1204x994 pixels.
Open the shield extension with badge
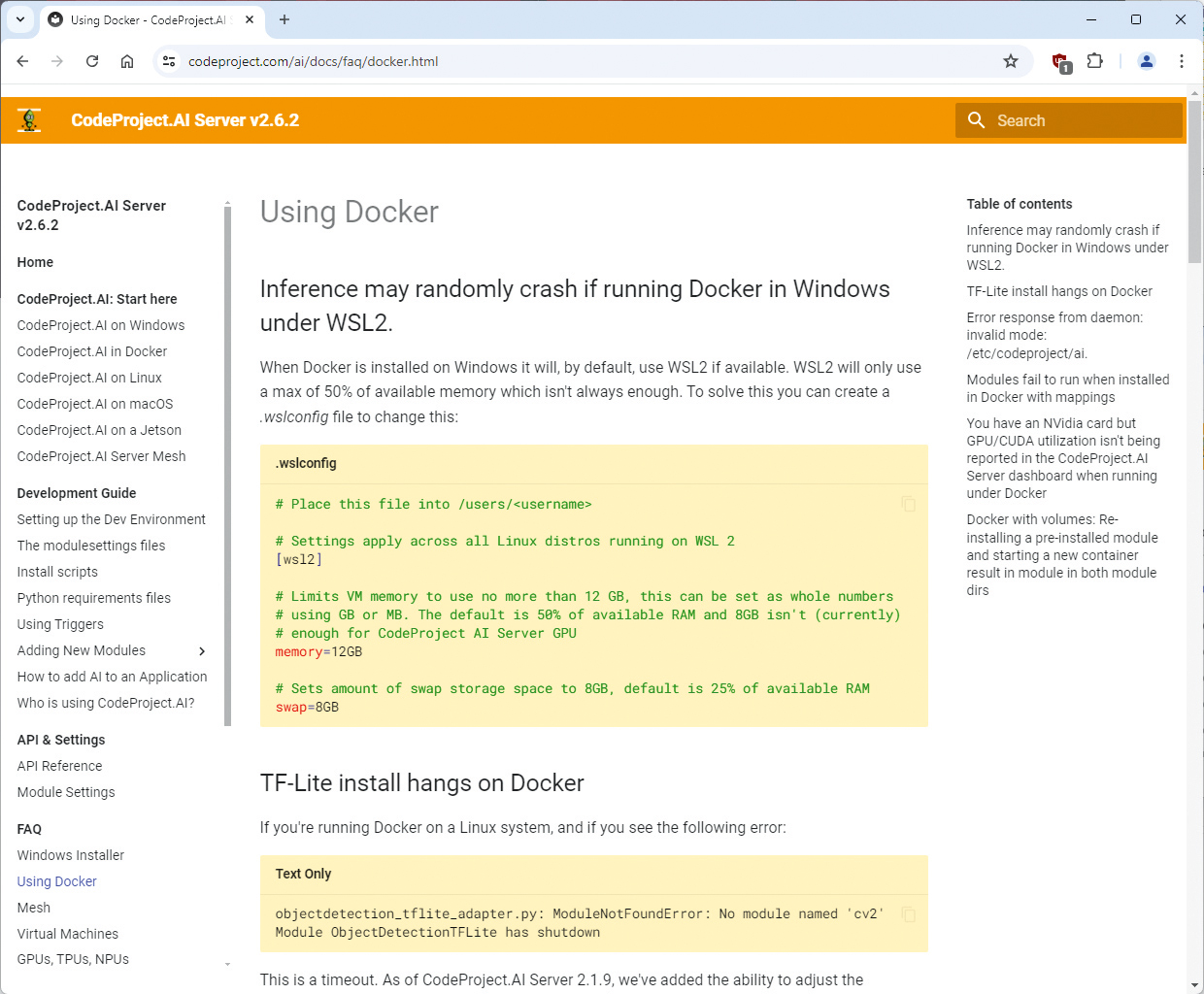tap(1061, 62)
